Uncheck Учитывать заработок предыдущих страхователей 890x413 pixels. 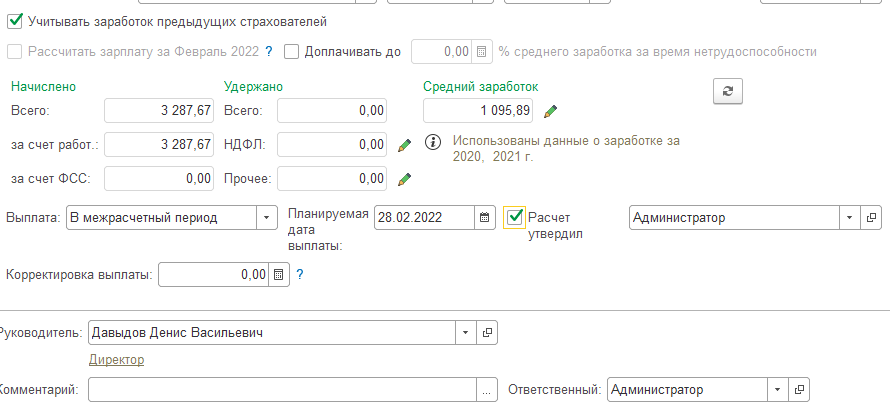click(15, 21)
